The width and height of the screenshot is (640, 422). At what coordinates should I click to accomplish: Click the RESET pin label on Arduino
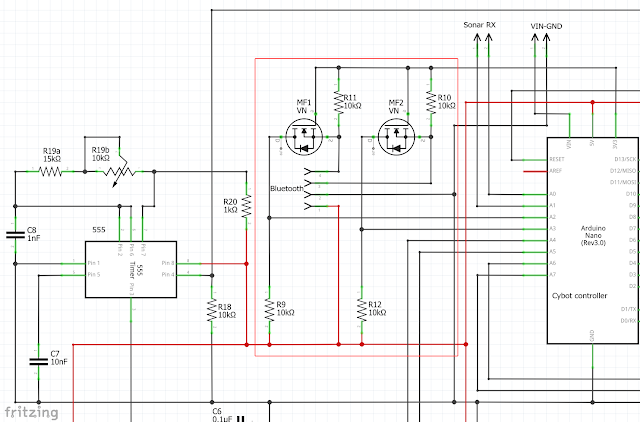557,159
